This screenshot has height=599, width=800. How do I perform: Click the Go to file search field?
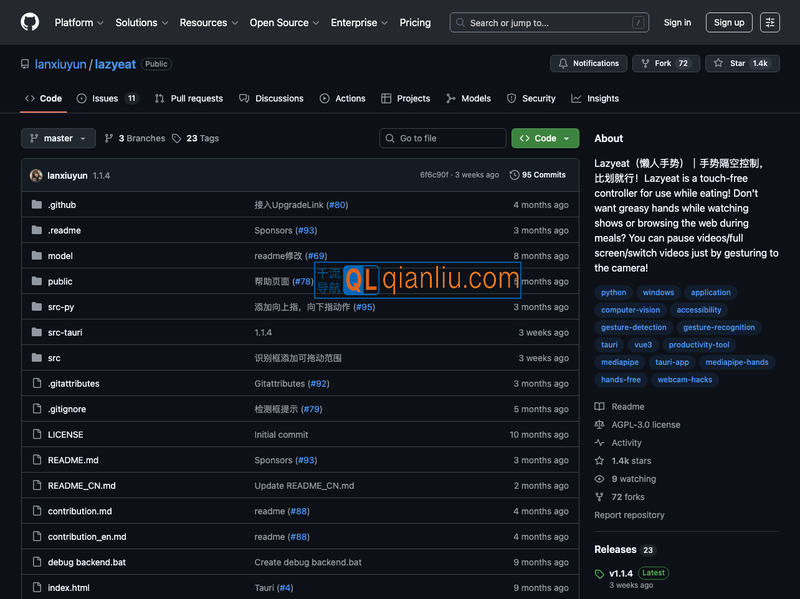pyautogui.click(x=444, y=138)
